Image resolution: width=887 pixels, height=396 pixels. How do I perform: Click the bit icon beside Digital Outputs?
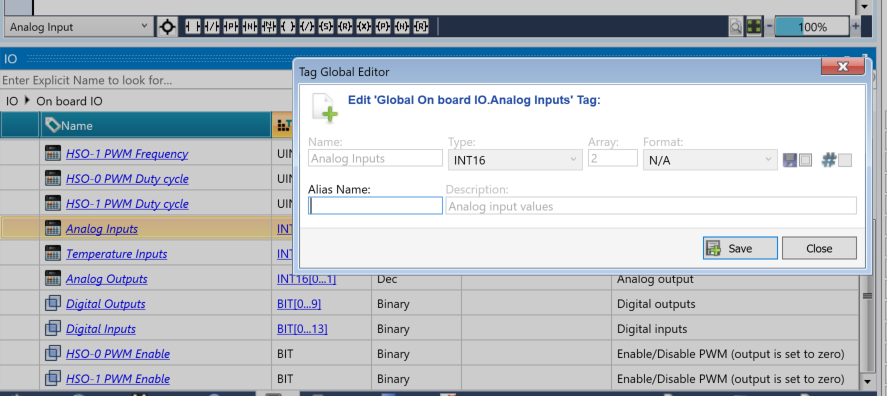point(53,303)
